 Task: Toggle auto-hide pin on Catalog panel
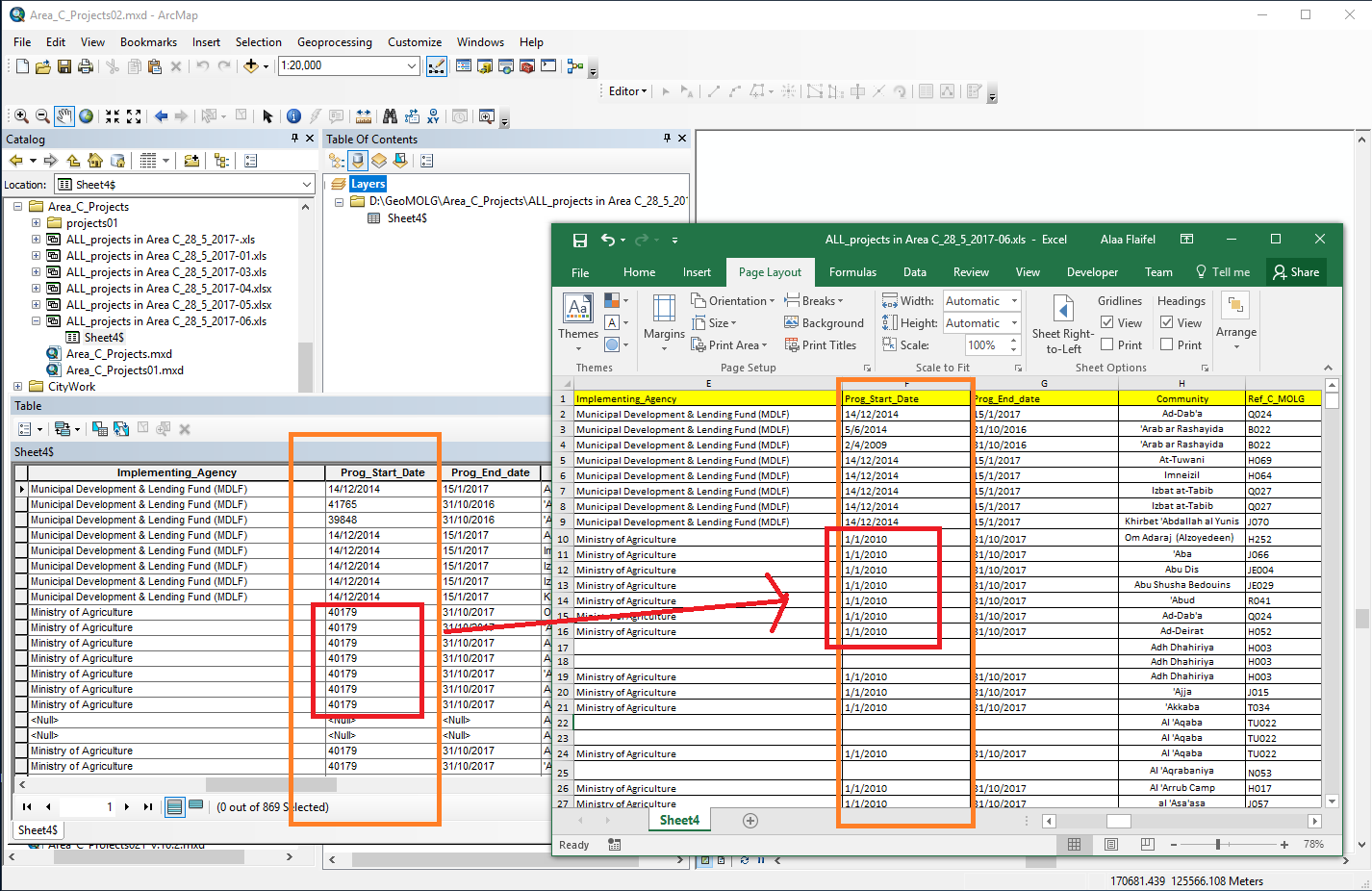295,139
